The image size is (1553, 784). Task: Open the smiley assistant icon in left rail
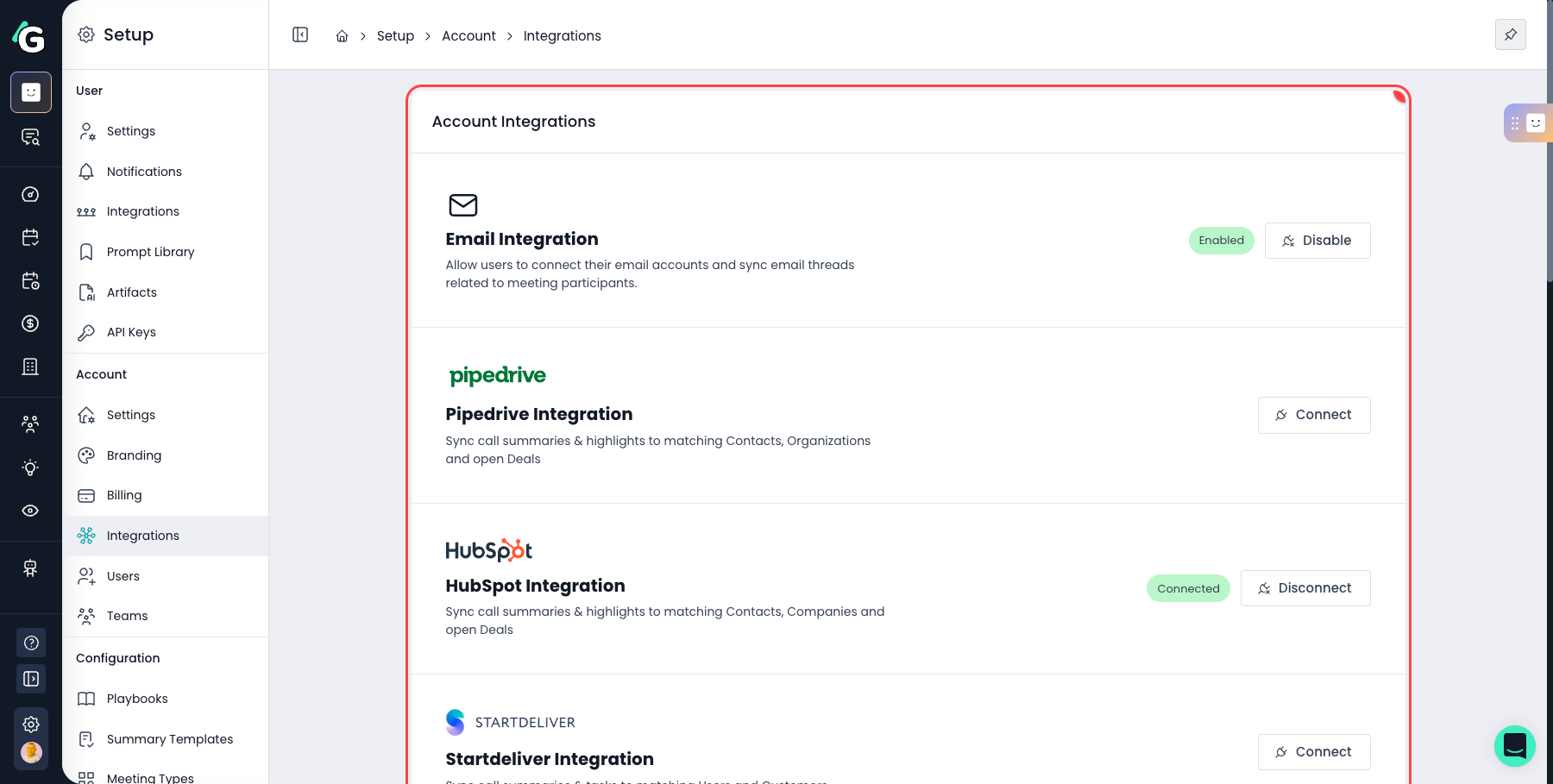[31, 92]
